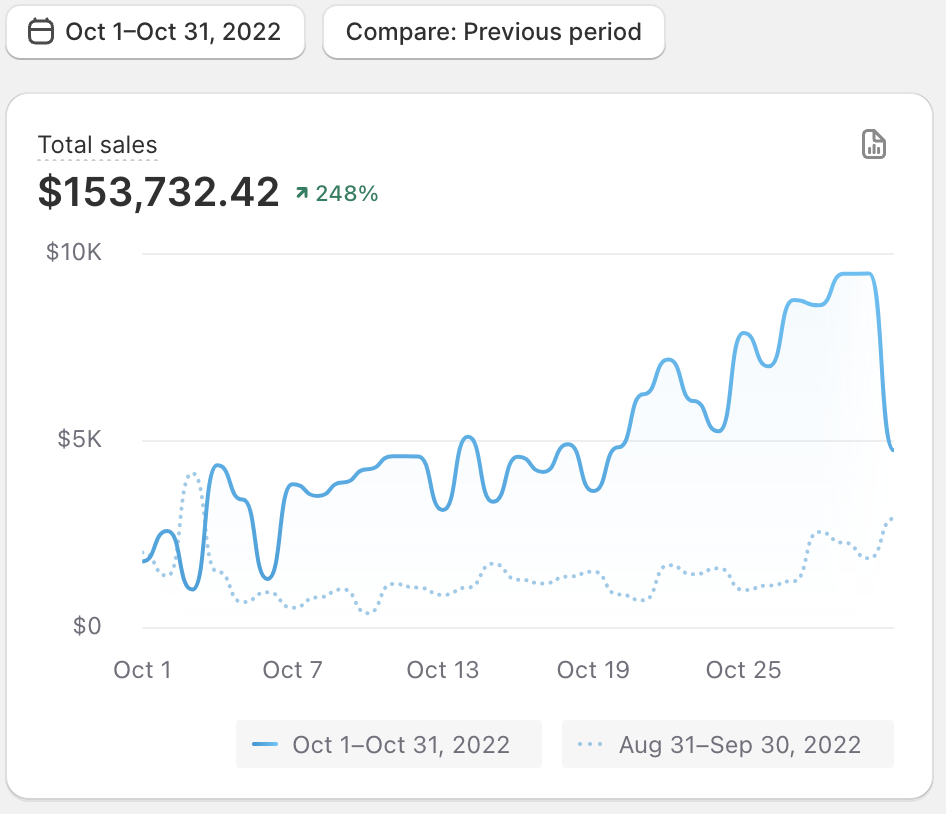Click the solid line swatch in the legend
This screenshot has height=814, width=946.
pos(265,744)
